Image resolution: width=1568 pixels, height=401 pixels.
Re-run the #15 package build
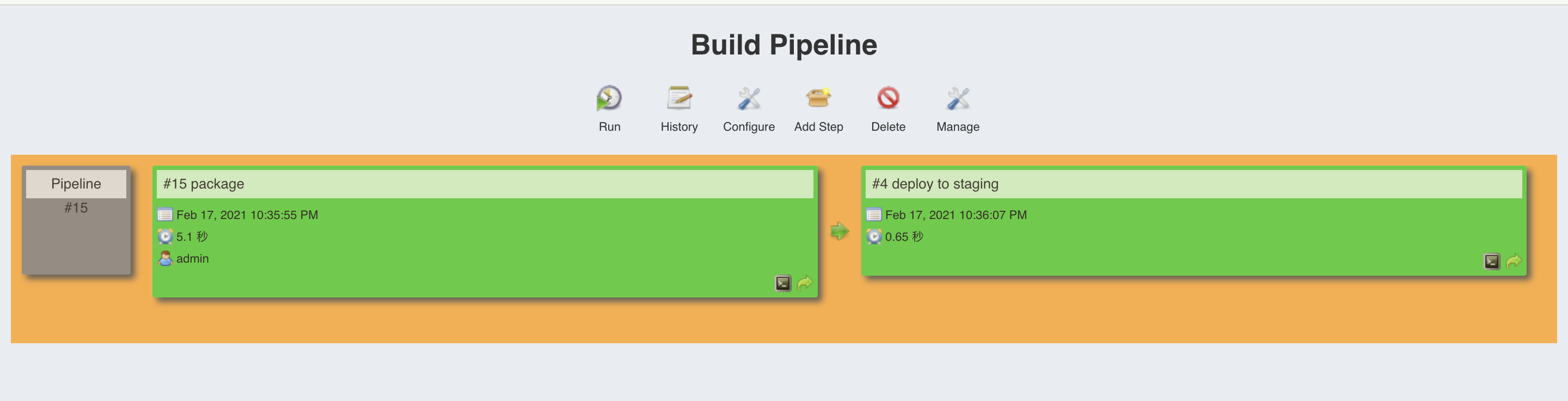point(805,283)
